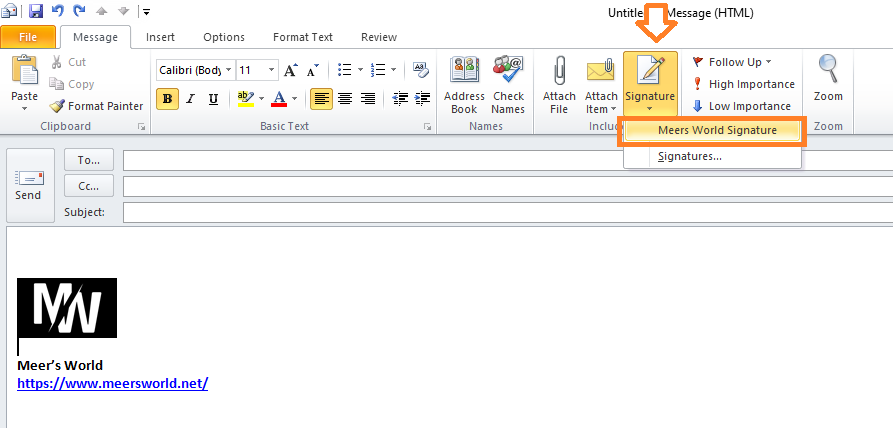Click the Grow Font icon
Screen dimensions: 893x428
[x=290, y=70]
